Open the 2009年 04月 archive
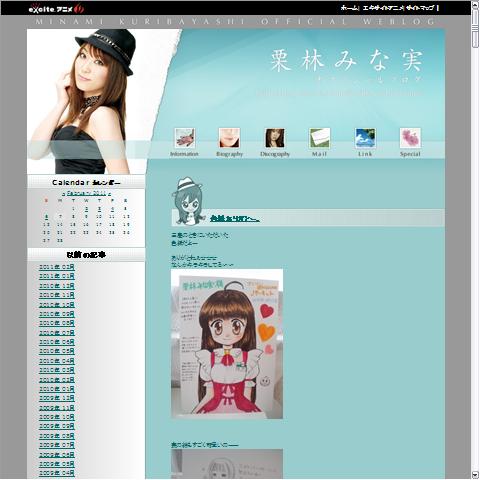 click(57, 473)
